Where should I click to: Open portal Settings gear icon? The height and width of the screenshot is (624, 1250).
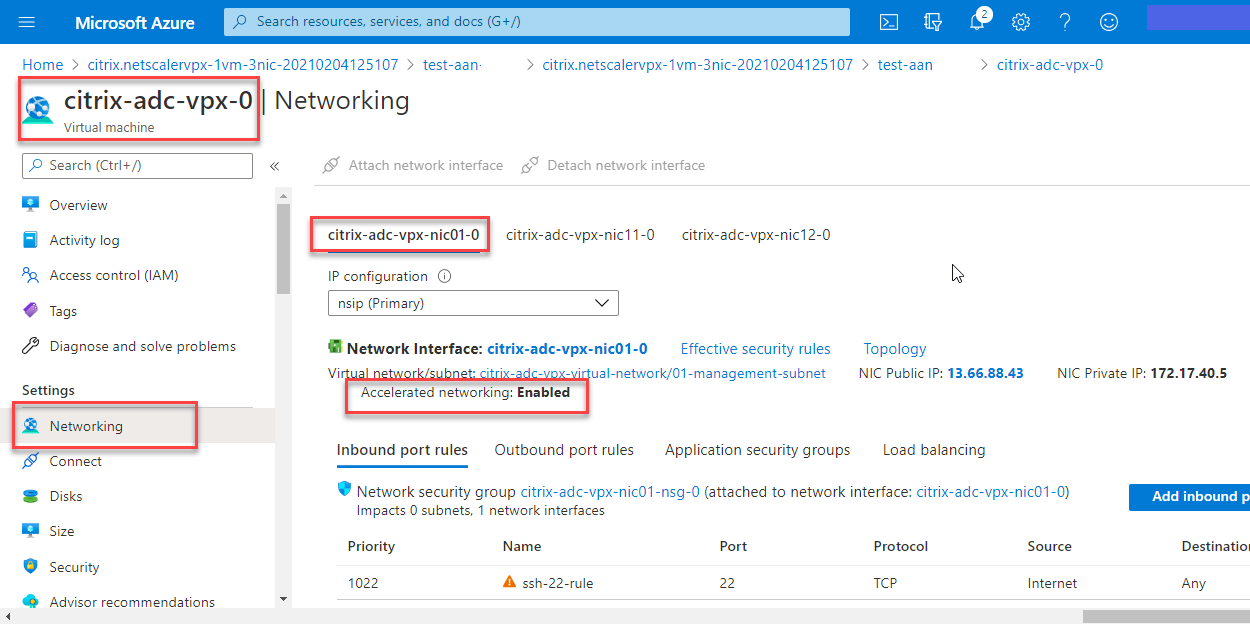tap(1021, 22)
